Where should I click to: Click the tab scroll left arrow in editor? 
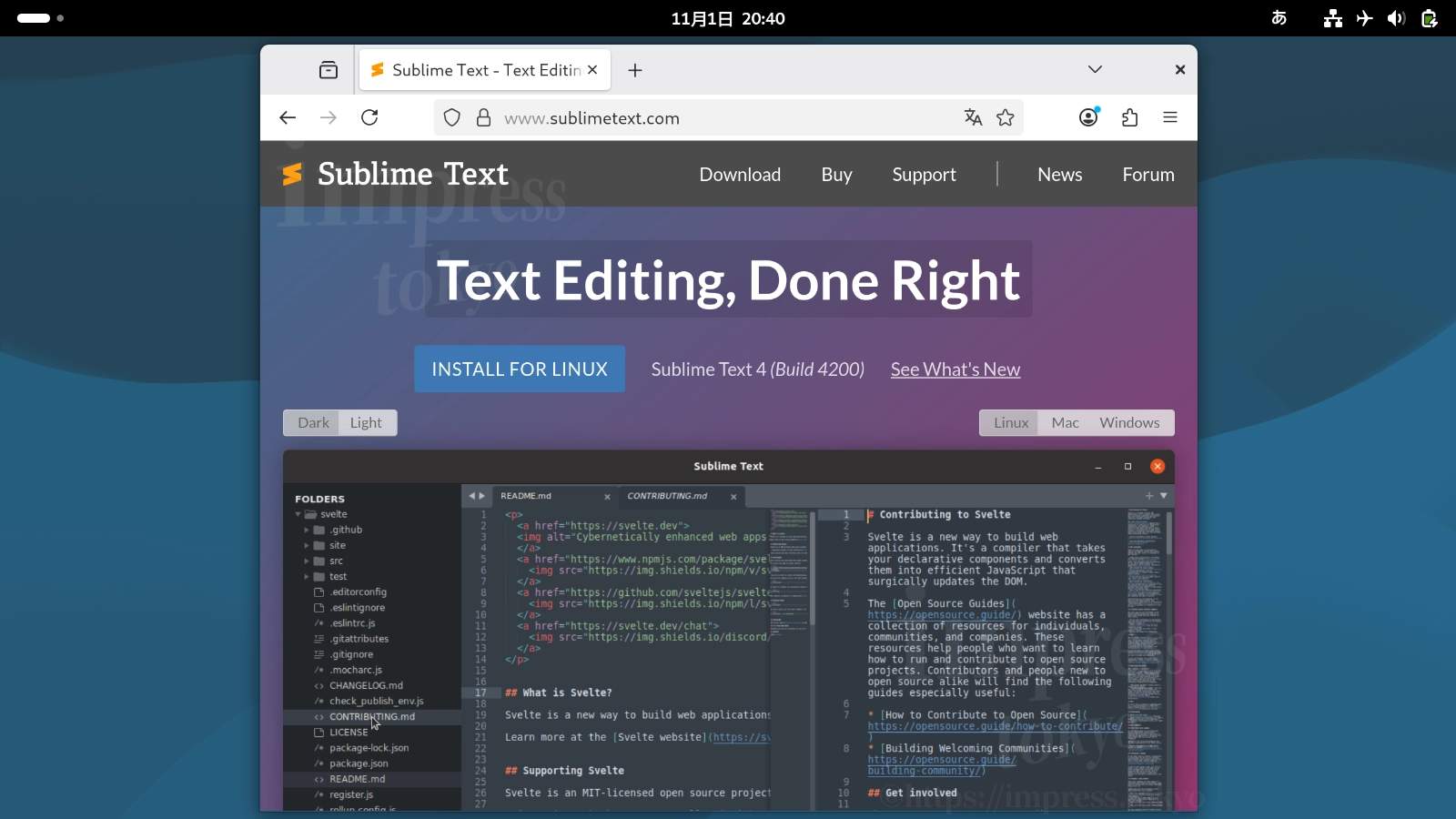(x=471, y=496)
